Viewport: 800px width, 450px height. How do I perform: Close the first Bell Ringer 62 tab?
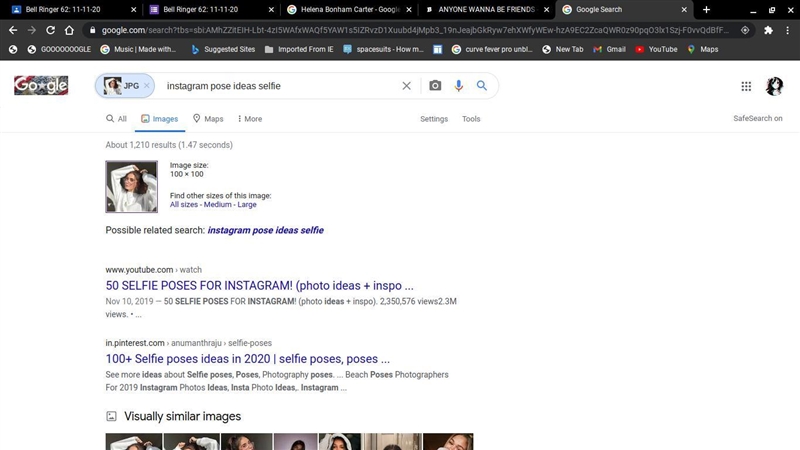tap(134, 9)
